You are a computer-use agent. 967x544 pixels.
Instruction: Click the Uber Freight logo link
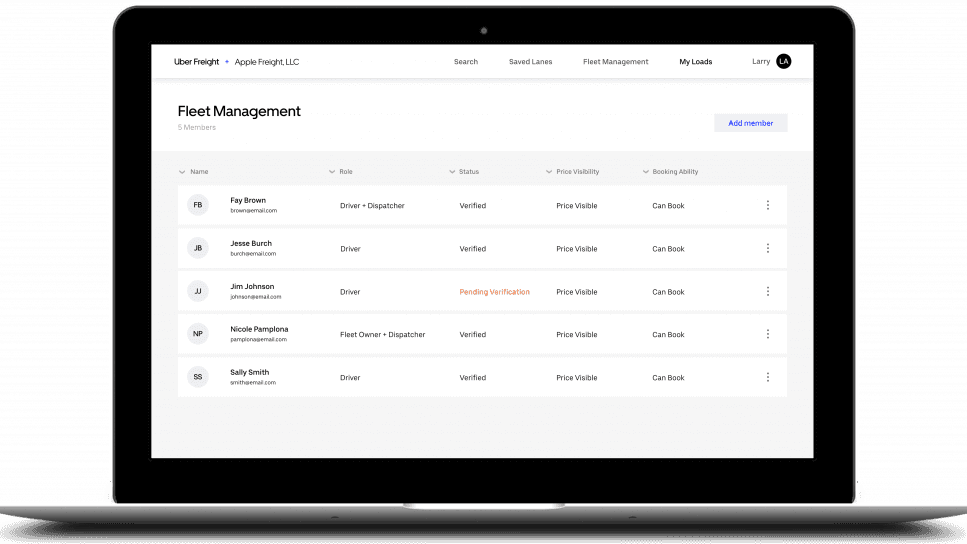click(x=196, y=62)
